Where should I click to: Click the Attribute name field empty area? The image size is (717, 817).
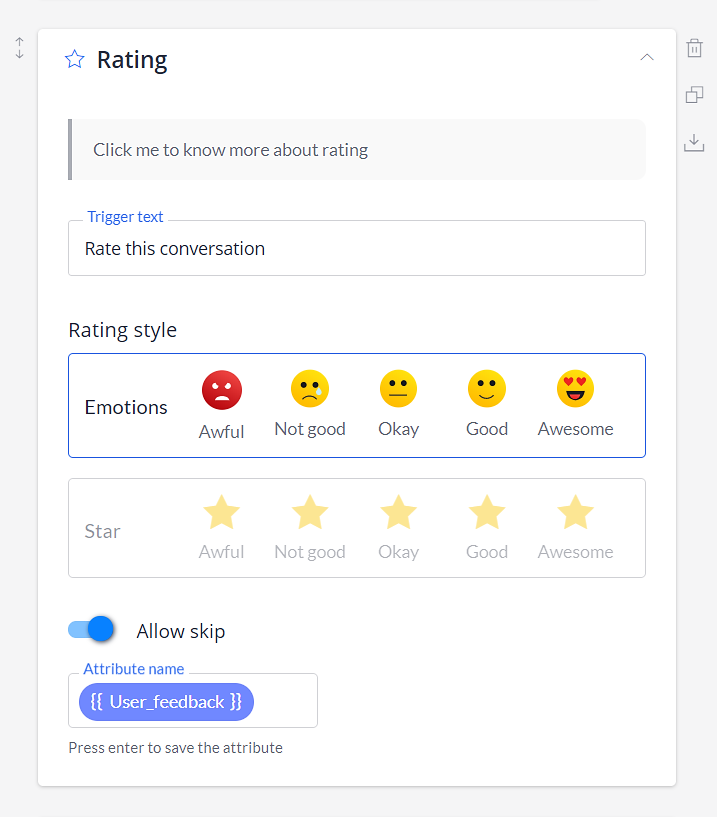coord(285,701)
